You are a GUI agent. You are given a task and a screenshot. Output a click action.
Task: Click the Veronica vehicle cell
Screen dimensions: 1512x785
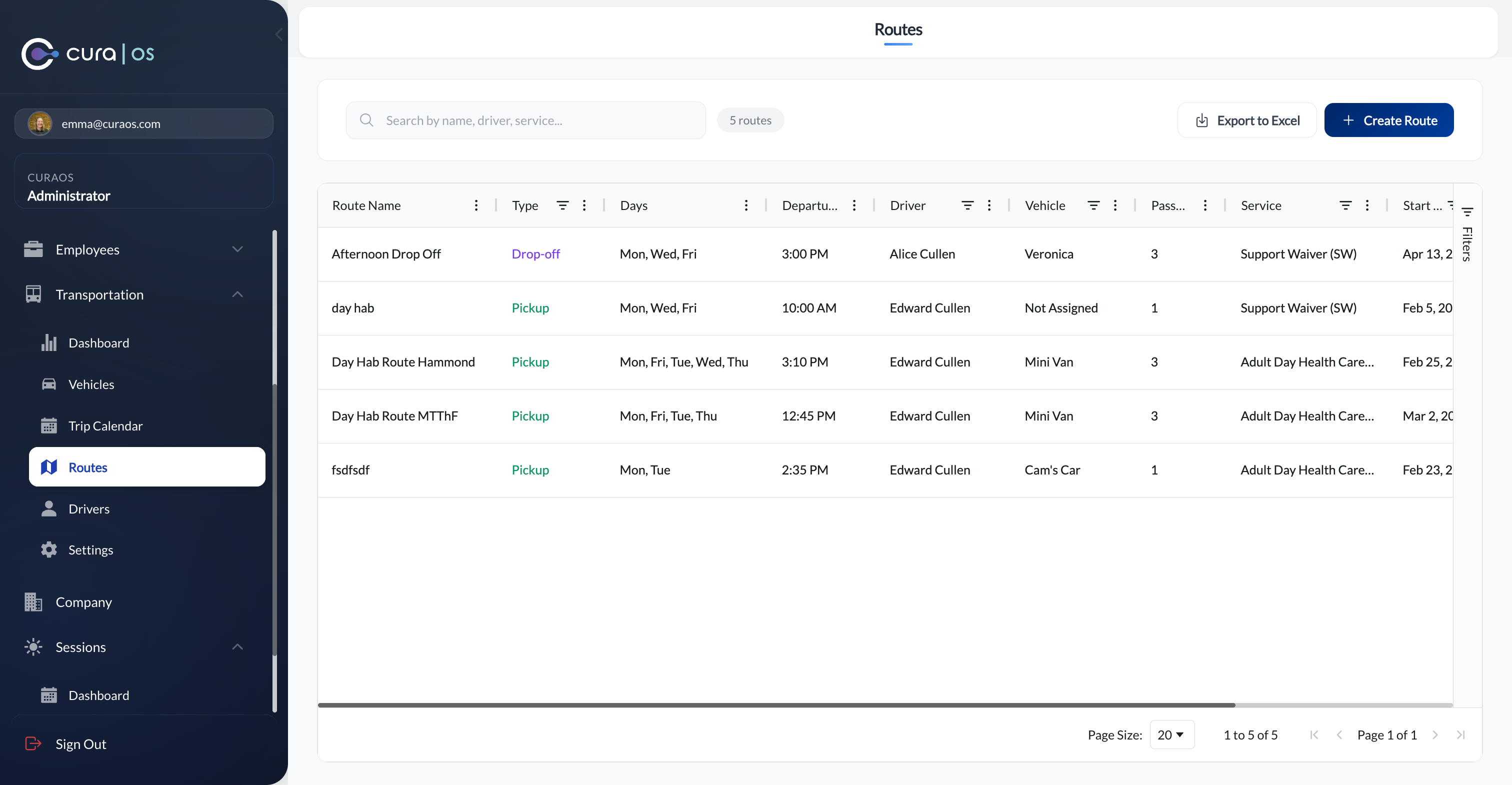(x=1049, y=254)
